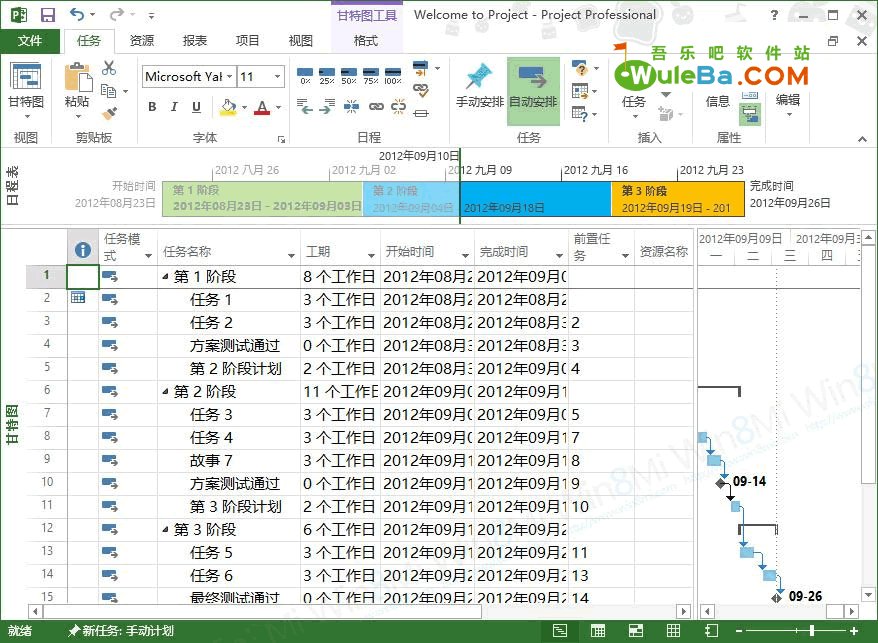Collapse the 第 3 阶段 summary task

click(165, 529)
